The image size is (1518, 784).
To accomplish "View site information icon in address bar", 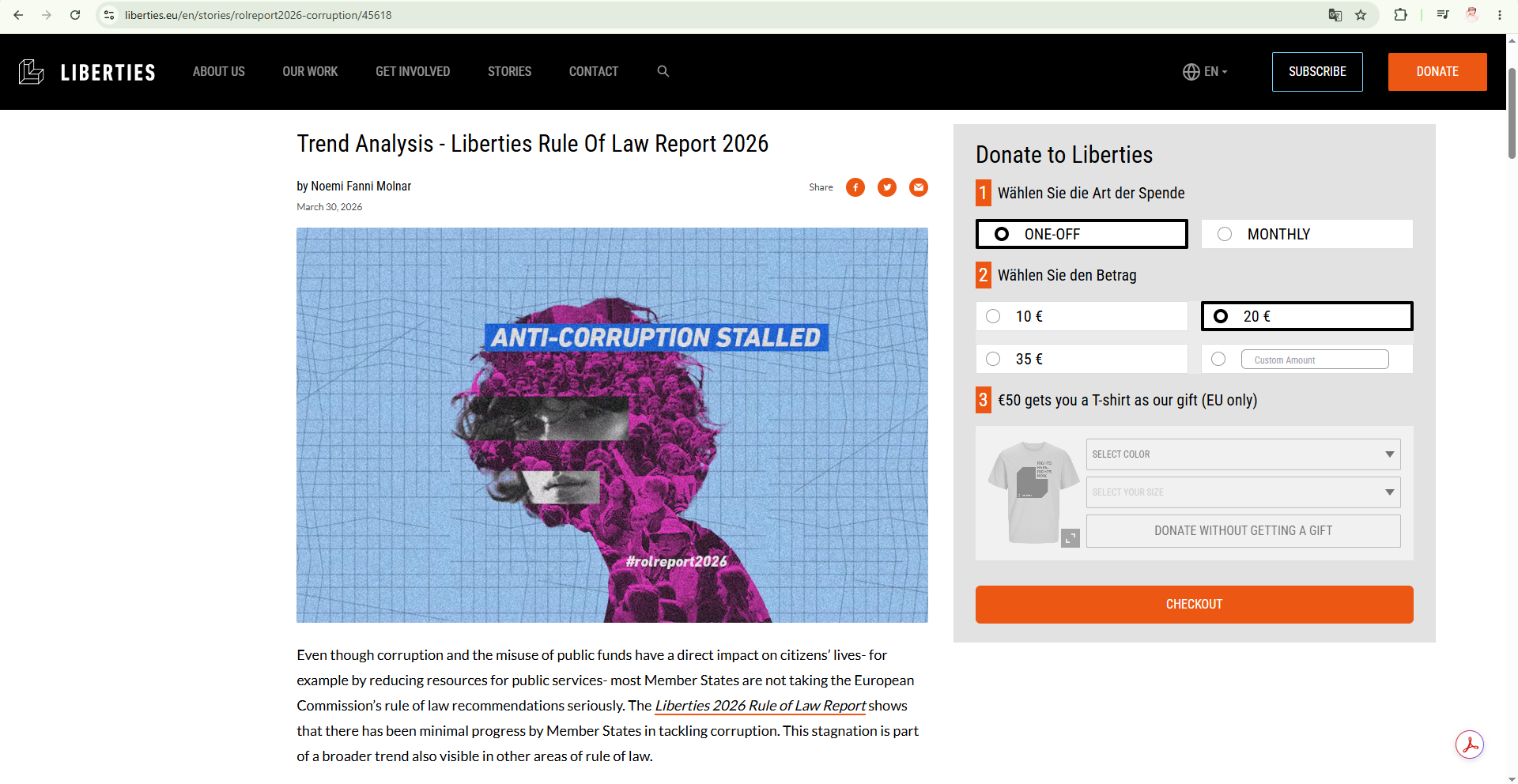I will tap(109, 15).
